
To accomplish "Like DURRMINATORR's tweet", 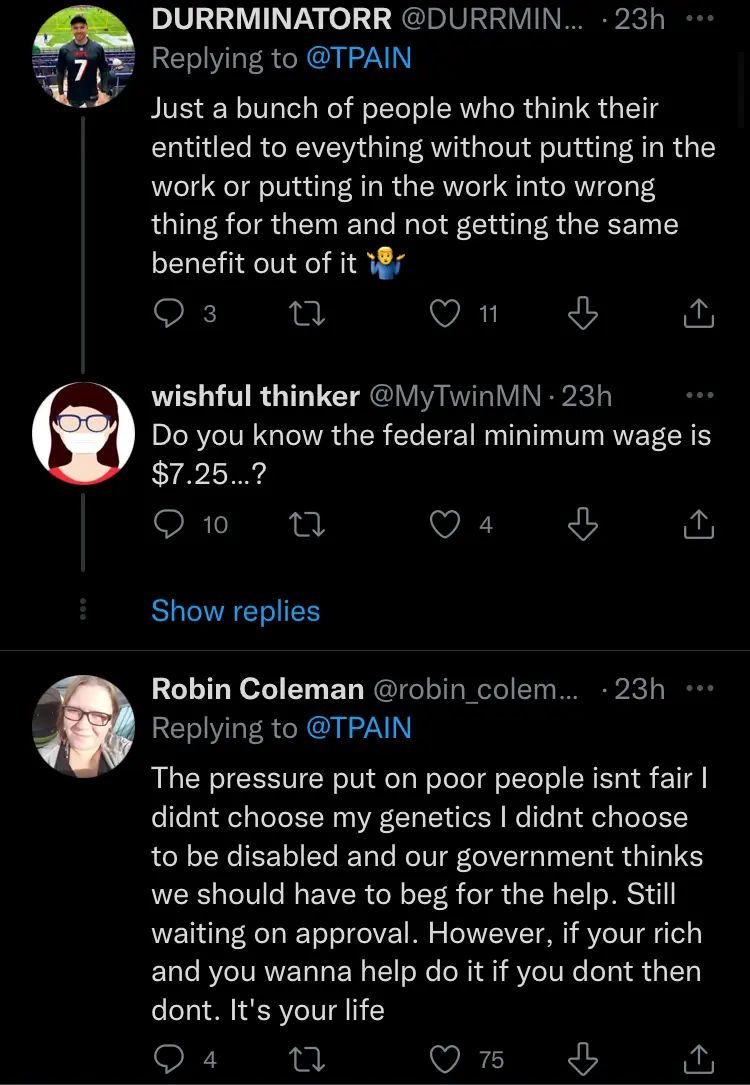I will [x=443, y=314].
